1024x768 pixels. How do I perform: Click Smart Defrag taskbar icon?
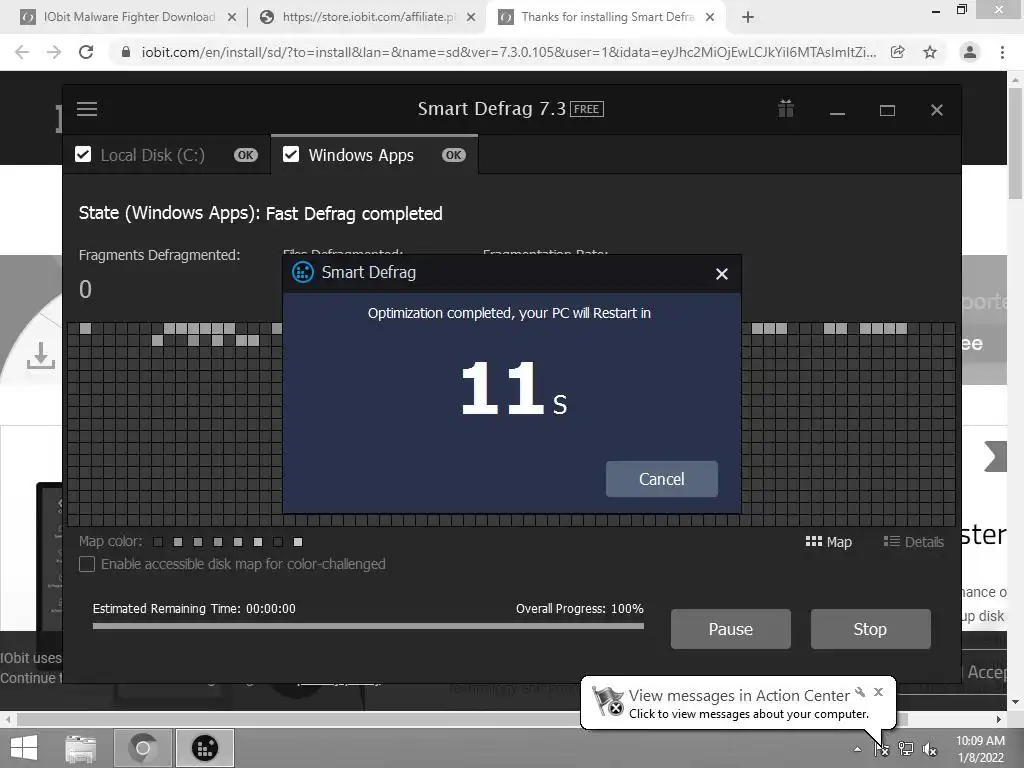click(204, 748)
